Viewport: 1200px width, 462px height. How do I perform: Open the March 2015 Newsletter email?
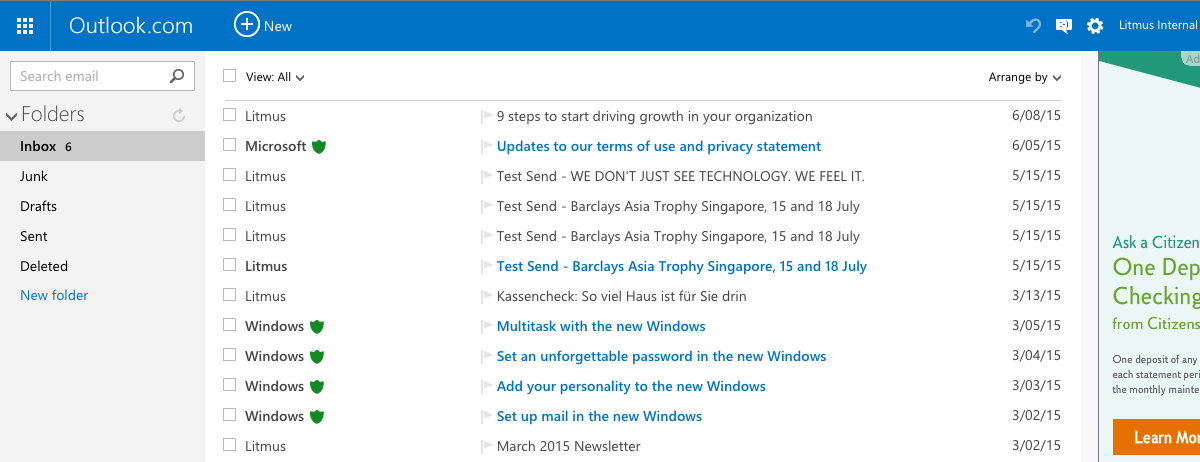pos(568,446)
